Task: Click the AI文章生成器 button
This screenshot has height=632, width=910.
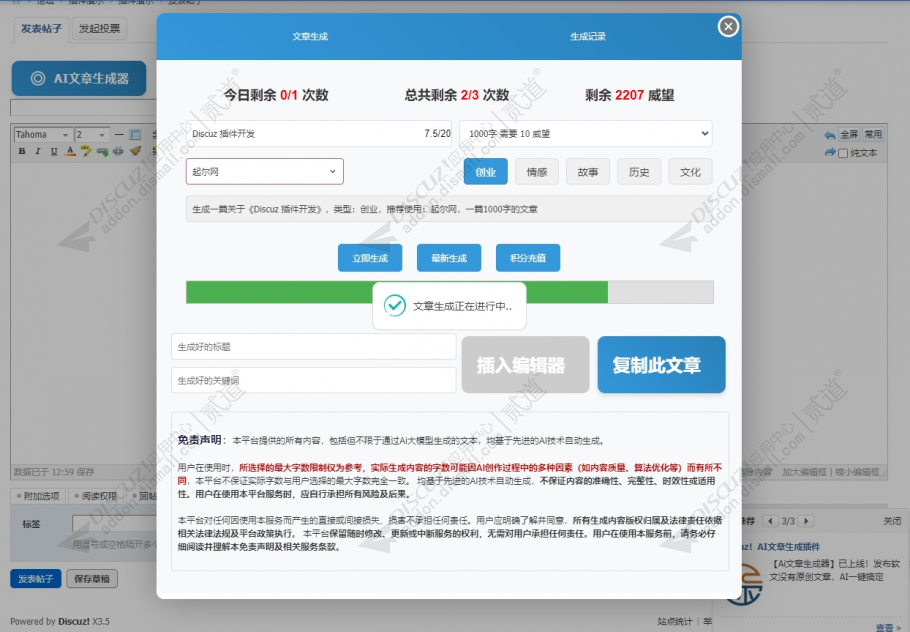Action: [x=79, y=78]
